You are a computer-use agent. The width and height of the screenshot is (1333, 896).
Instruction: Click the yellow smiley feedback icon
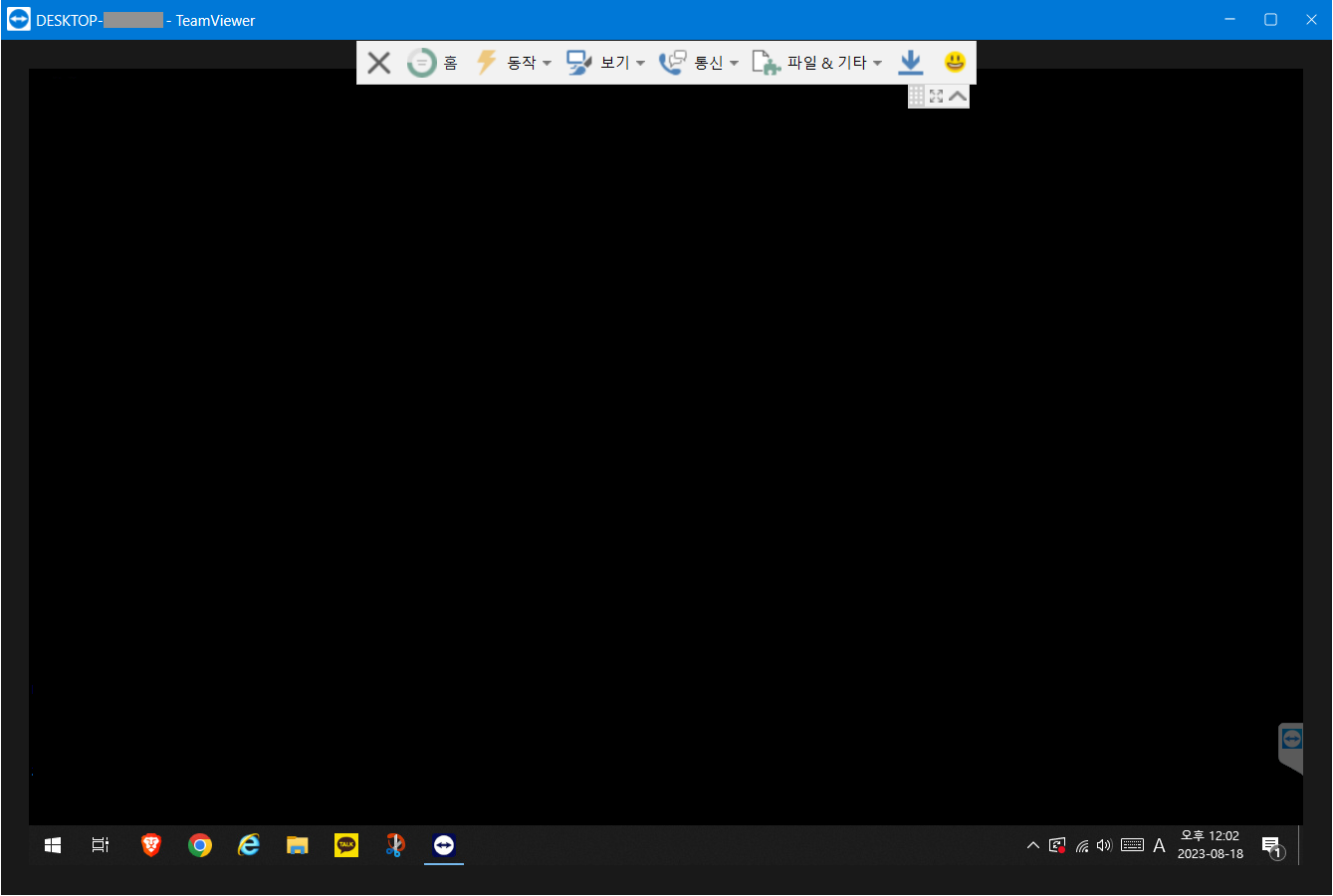click(x=955, y=62)
